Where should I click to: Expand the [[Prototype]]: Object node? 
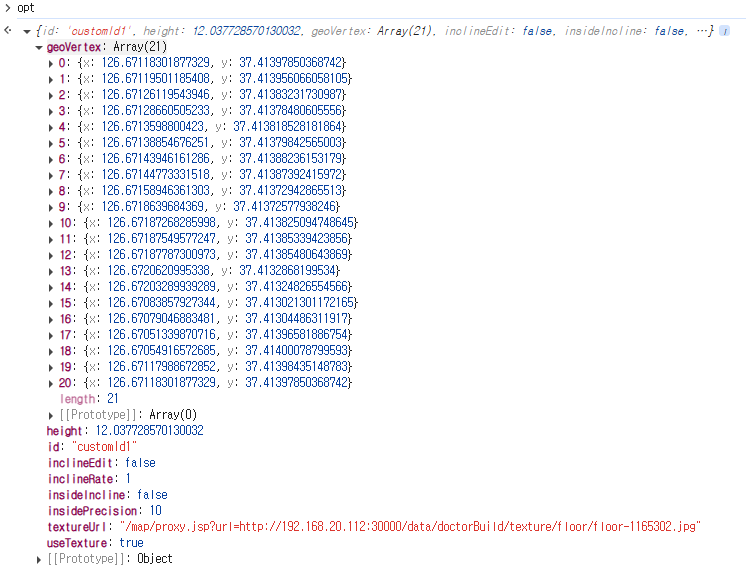pyautogui.click(x=39, y=560)
